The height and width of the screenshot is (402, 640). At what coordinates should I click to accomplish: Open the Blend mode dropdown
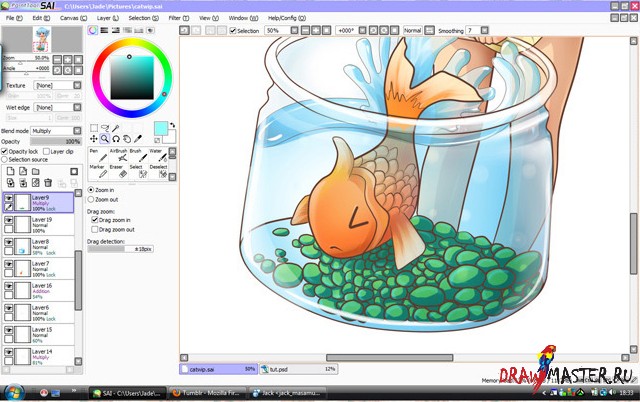pos(77,131)
